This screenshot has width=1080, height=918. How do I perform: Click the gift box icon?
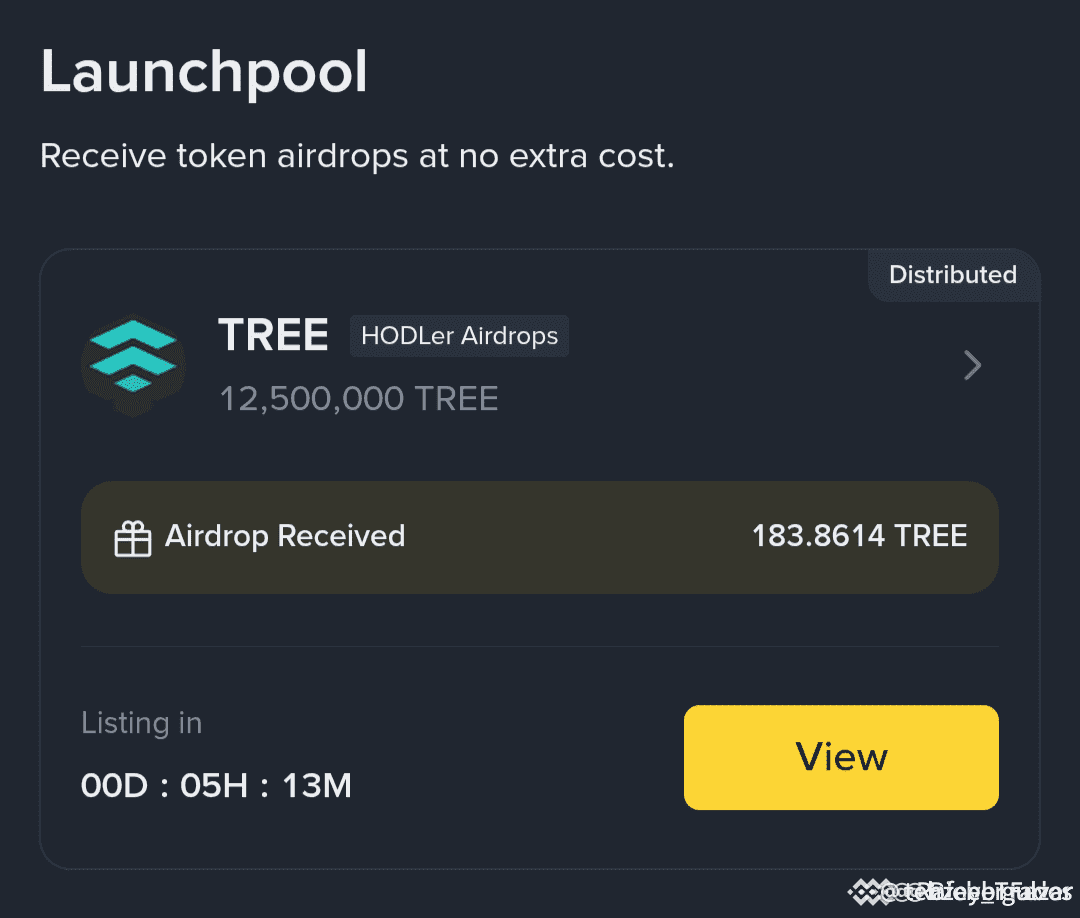click(x=133, y=538)
